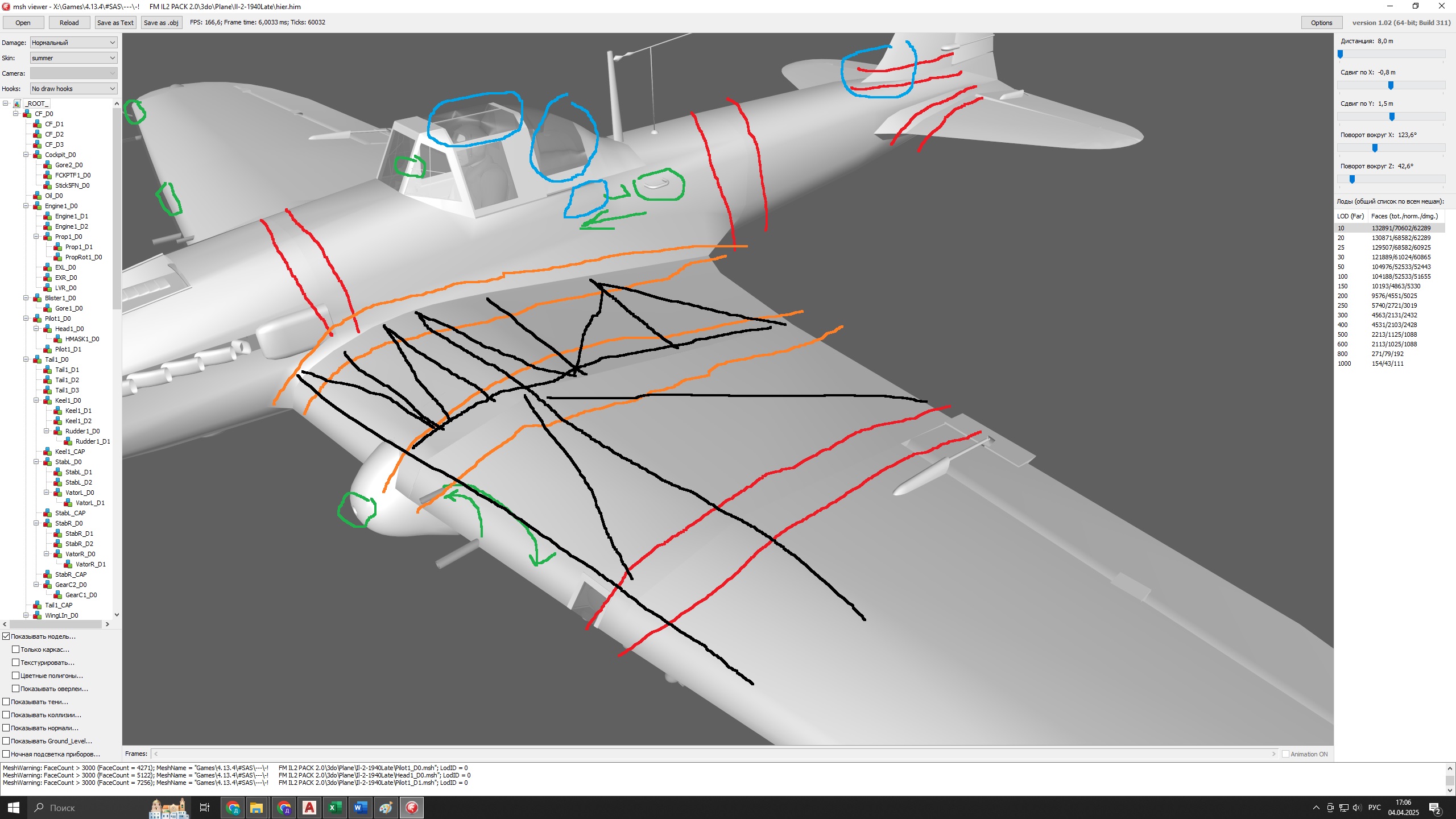Click the Save as .obj button
The width and height of the screenshot is (1456, 819).
[x=161, y=23]
